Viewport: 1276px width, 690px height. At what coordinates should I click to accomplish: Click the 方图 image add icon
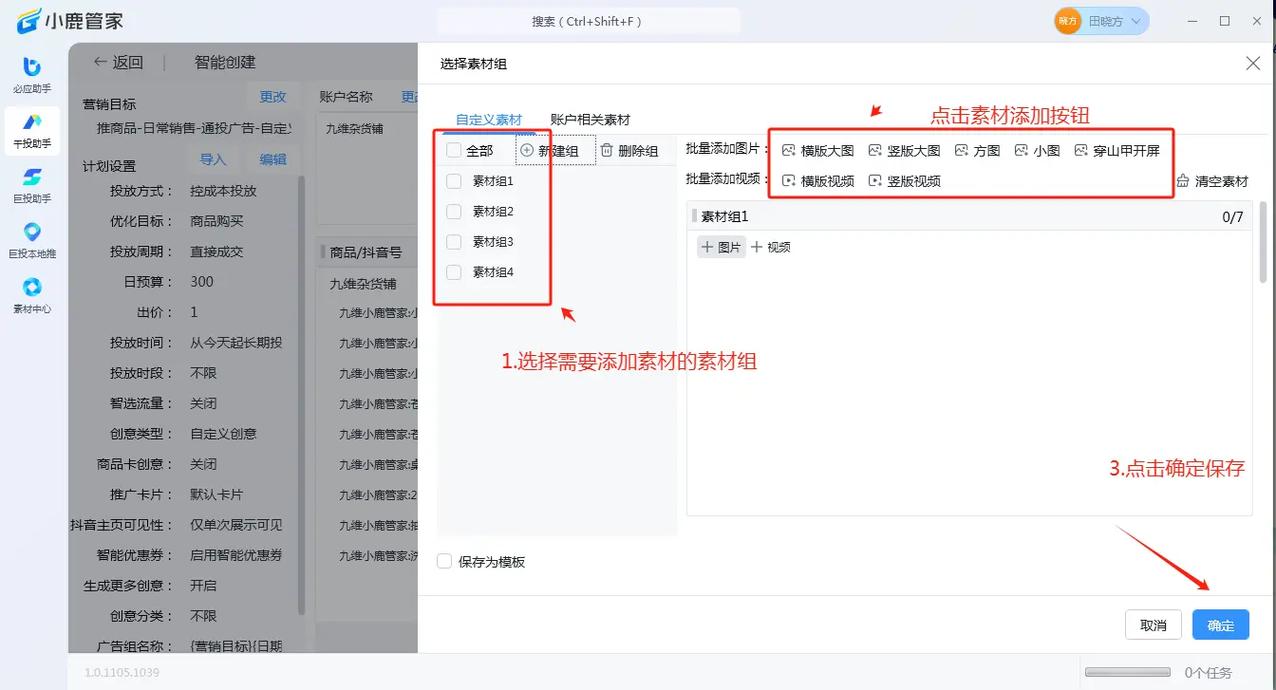[978, 150]
